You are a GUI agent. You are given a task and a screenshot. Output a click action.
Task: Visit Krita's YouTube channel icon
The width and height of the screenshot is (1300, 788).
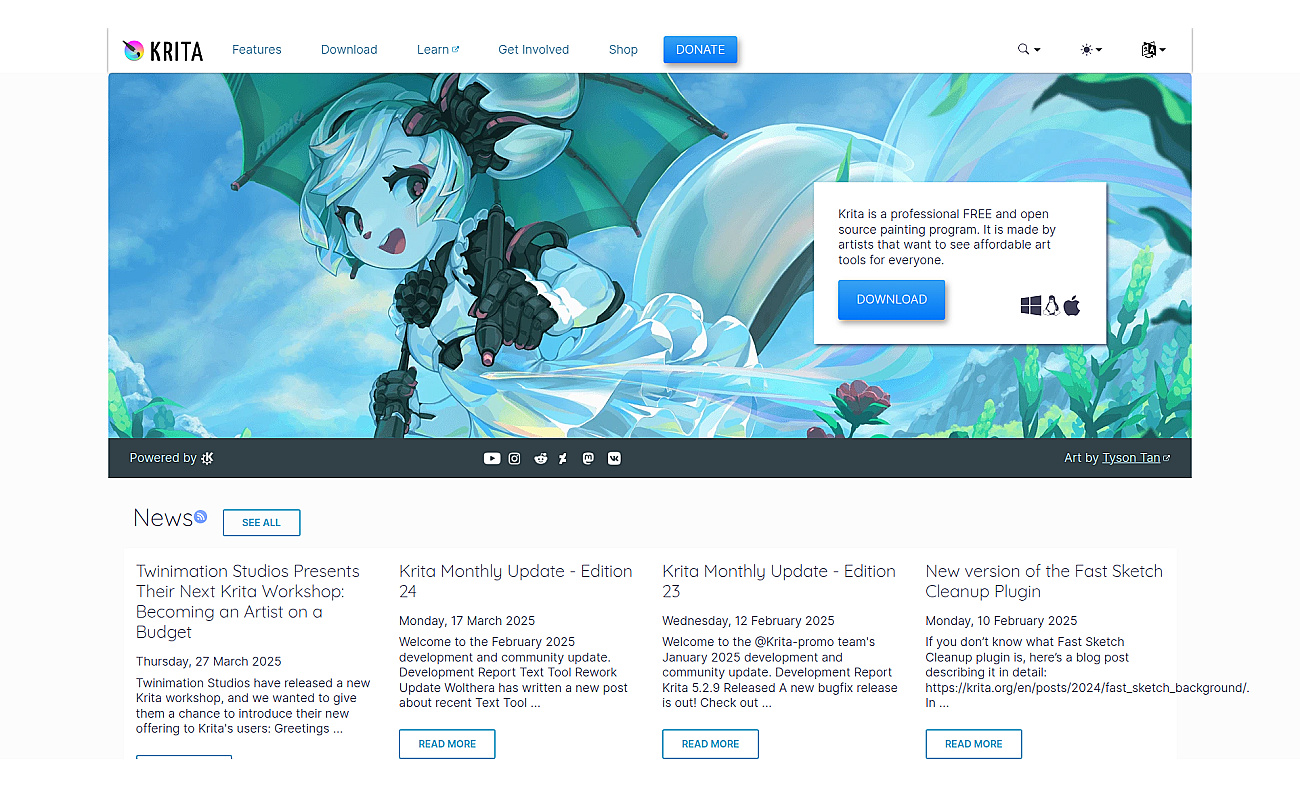click(x=492, y=458)
